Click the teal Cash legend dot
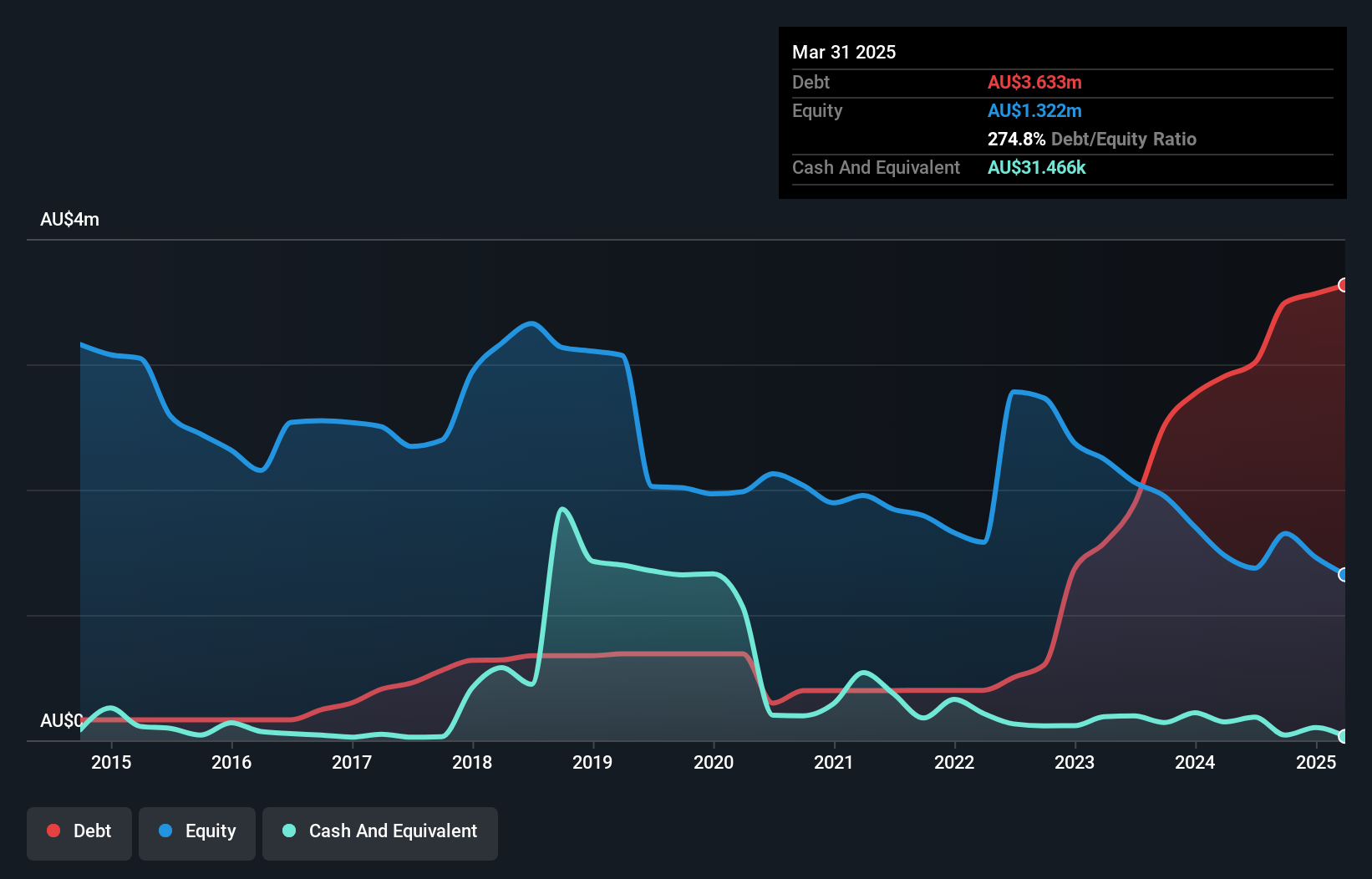The height and width of the screenshot is (879, 1372). [289, 831]
